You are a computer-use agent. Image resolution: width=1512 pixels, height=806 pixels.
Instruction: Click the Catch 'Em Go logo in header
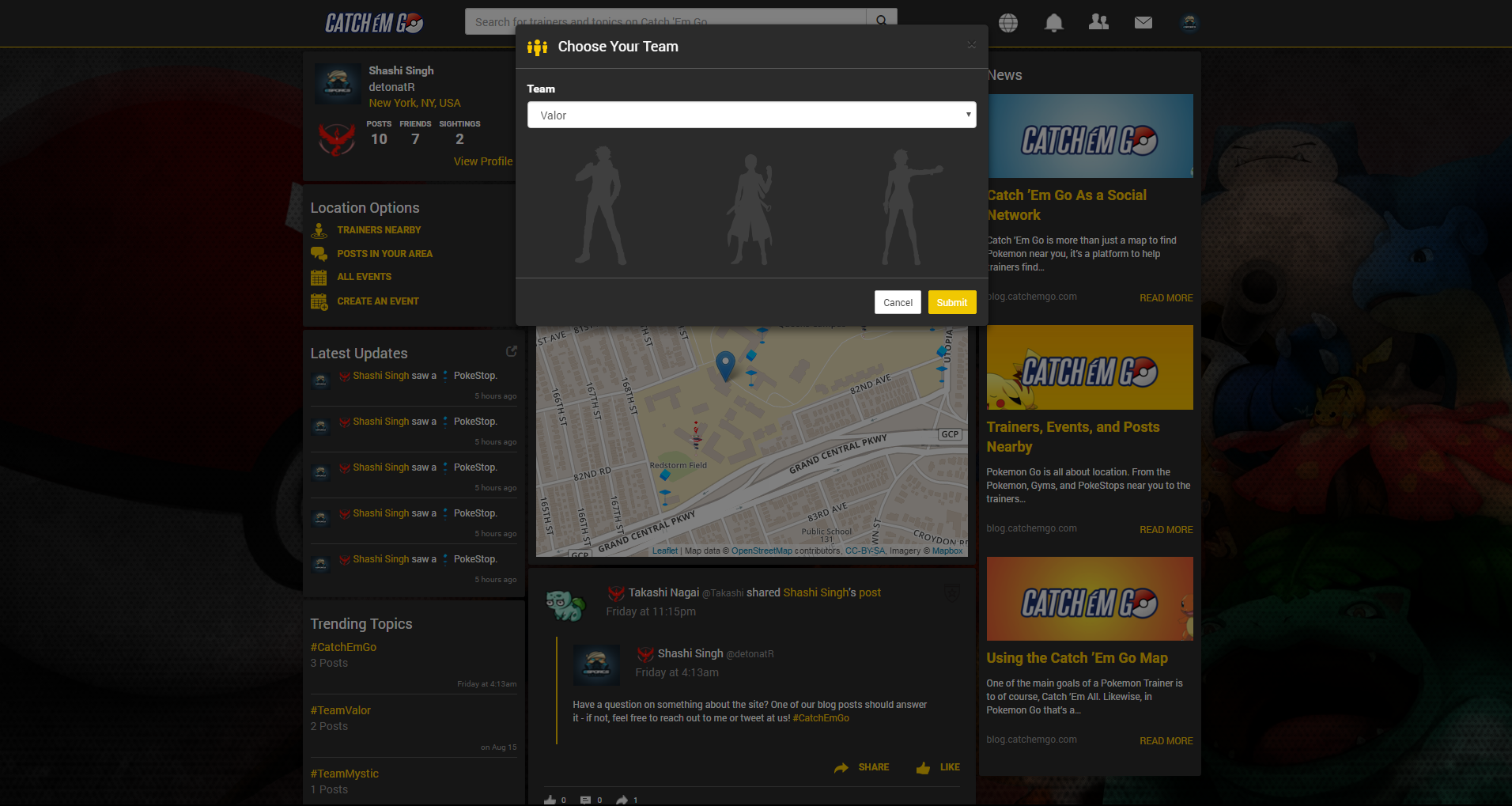click(x=374, y=23)
